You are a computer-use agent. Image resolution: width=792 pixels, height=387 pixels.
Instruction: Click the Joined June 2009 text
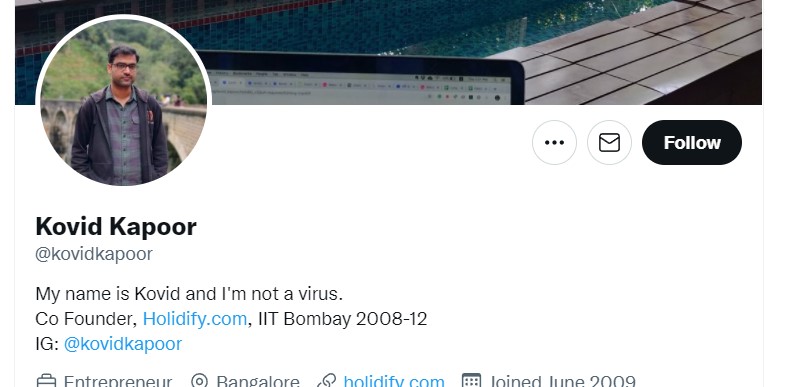[x=562, y=381]
